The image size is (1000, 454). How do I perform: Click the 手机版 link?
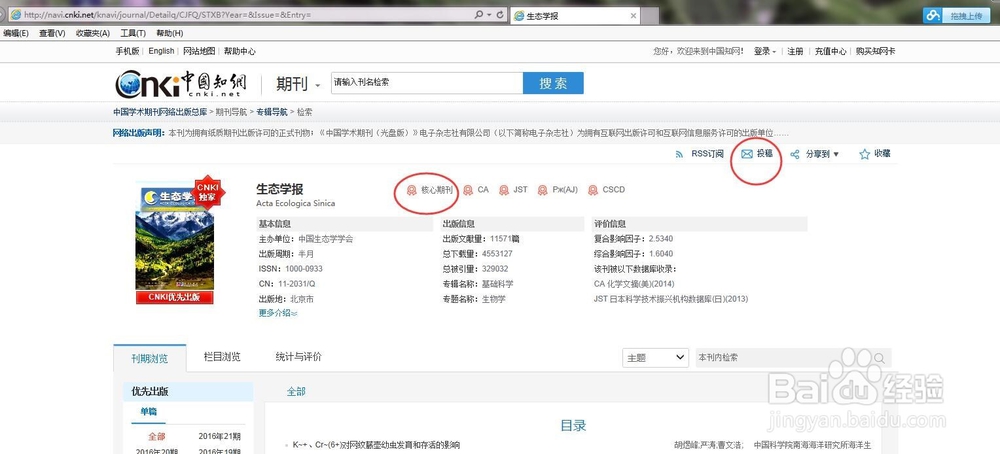click(x=127, y=51)
